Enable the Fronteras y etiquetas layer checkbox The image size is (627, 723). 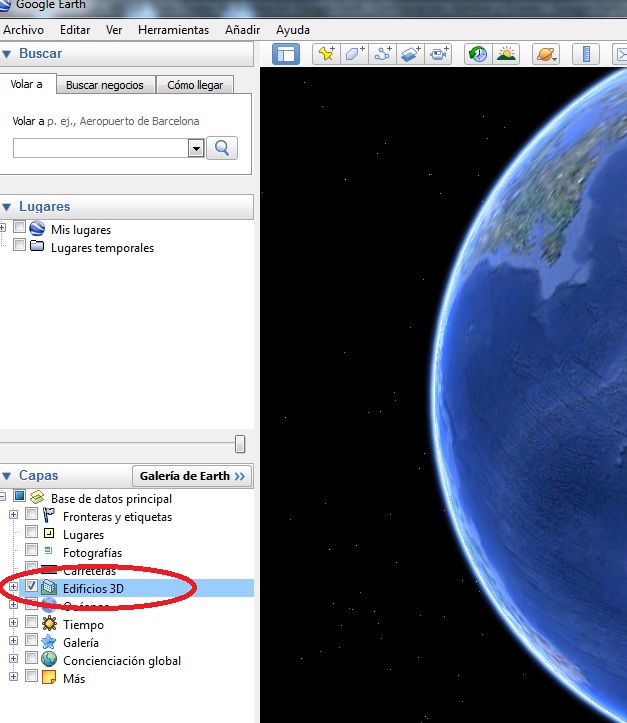[32, 516]
